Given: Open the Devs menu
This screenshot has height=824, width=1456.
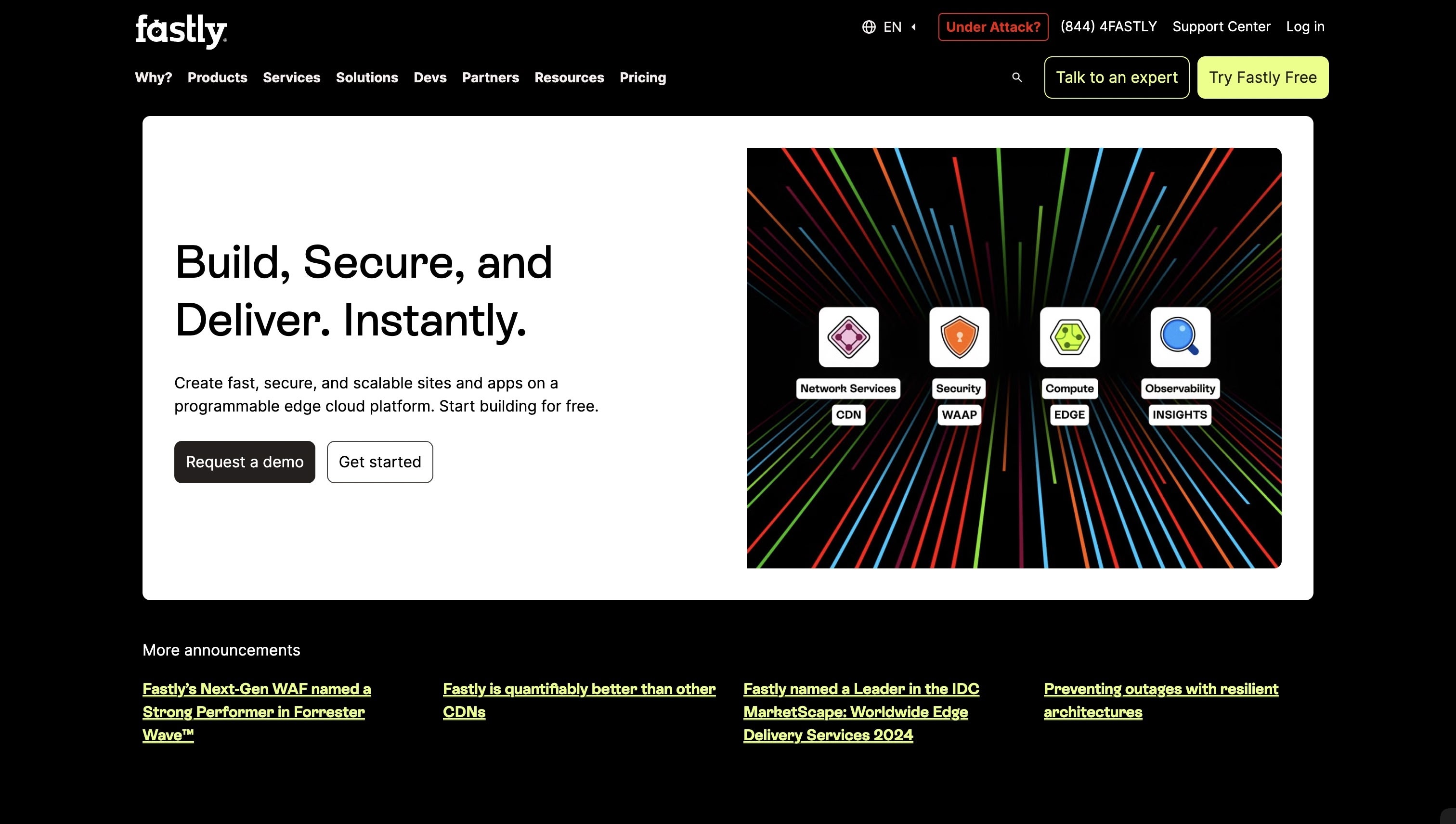Looking at the screenshot, I should click(x=429, y=77).
